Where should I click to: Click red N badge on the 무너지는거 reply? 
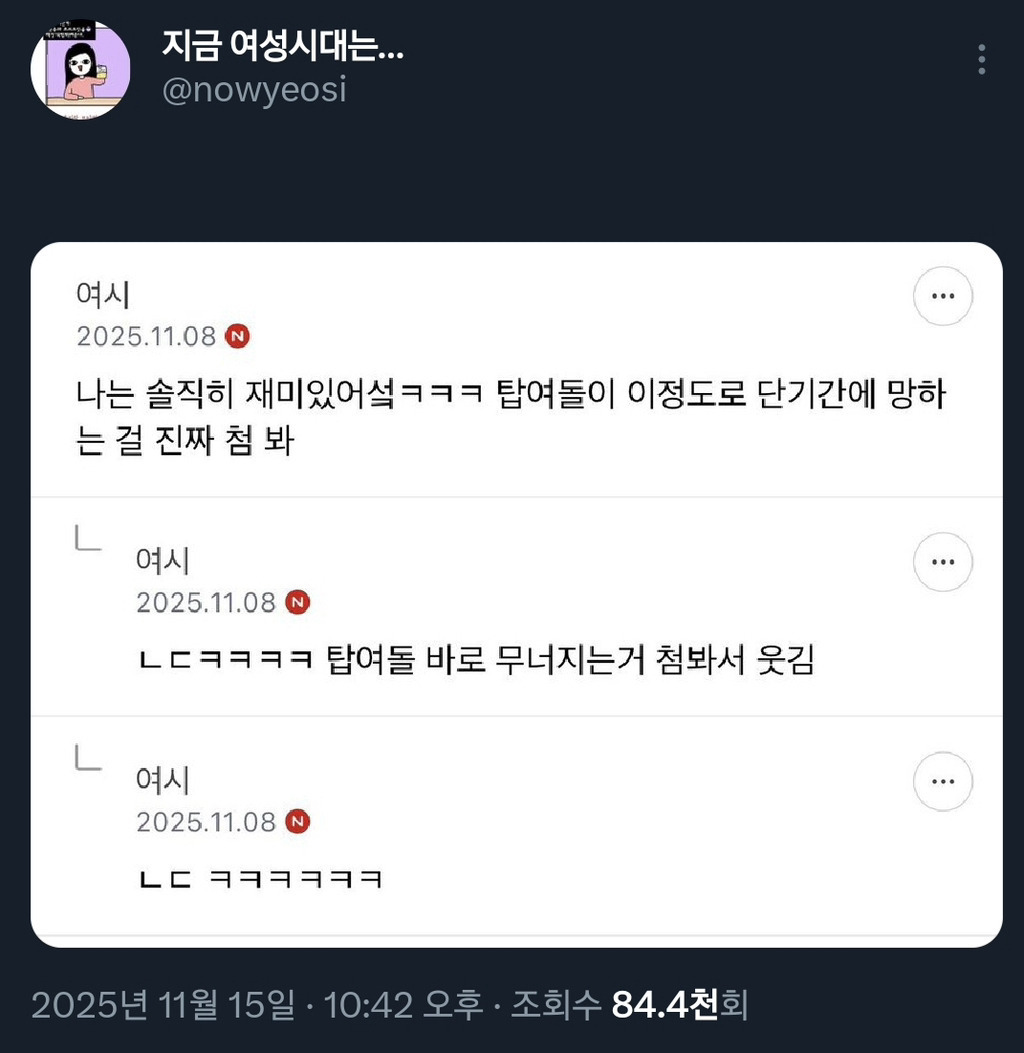(298, 602)
